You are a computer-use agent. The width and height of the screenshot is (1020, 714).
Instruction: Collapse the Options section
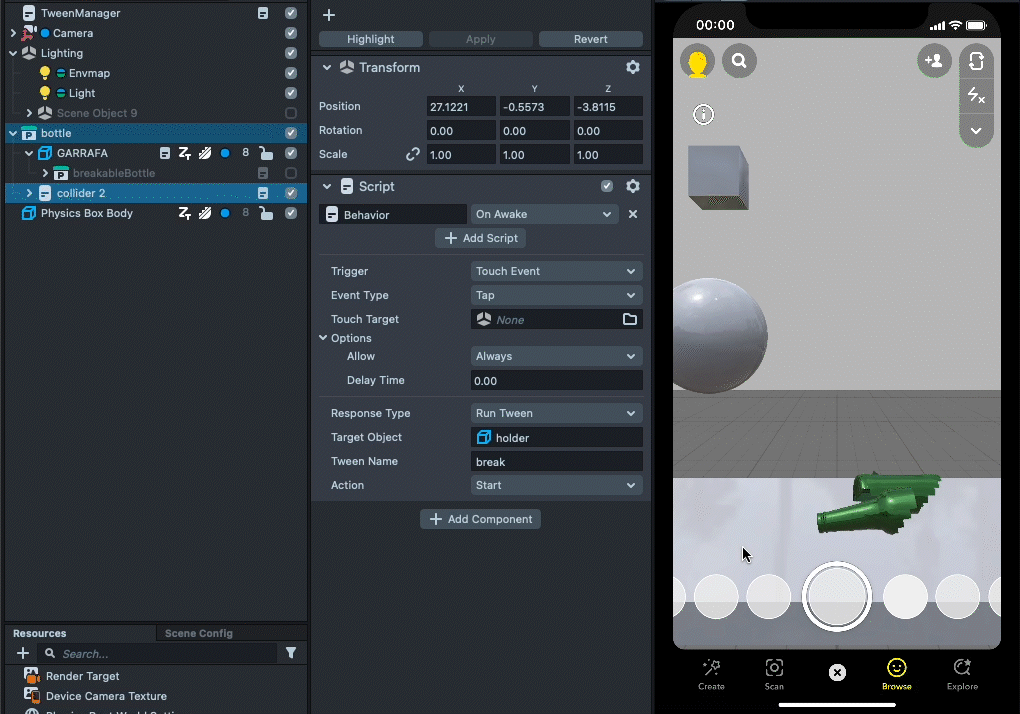tap(323, 338)
